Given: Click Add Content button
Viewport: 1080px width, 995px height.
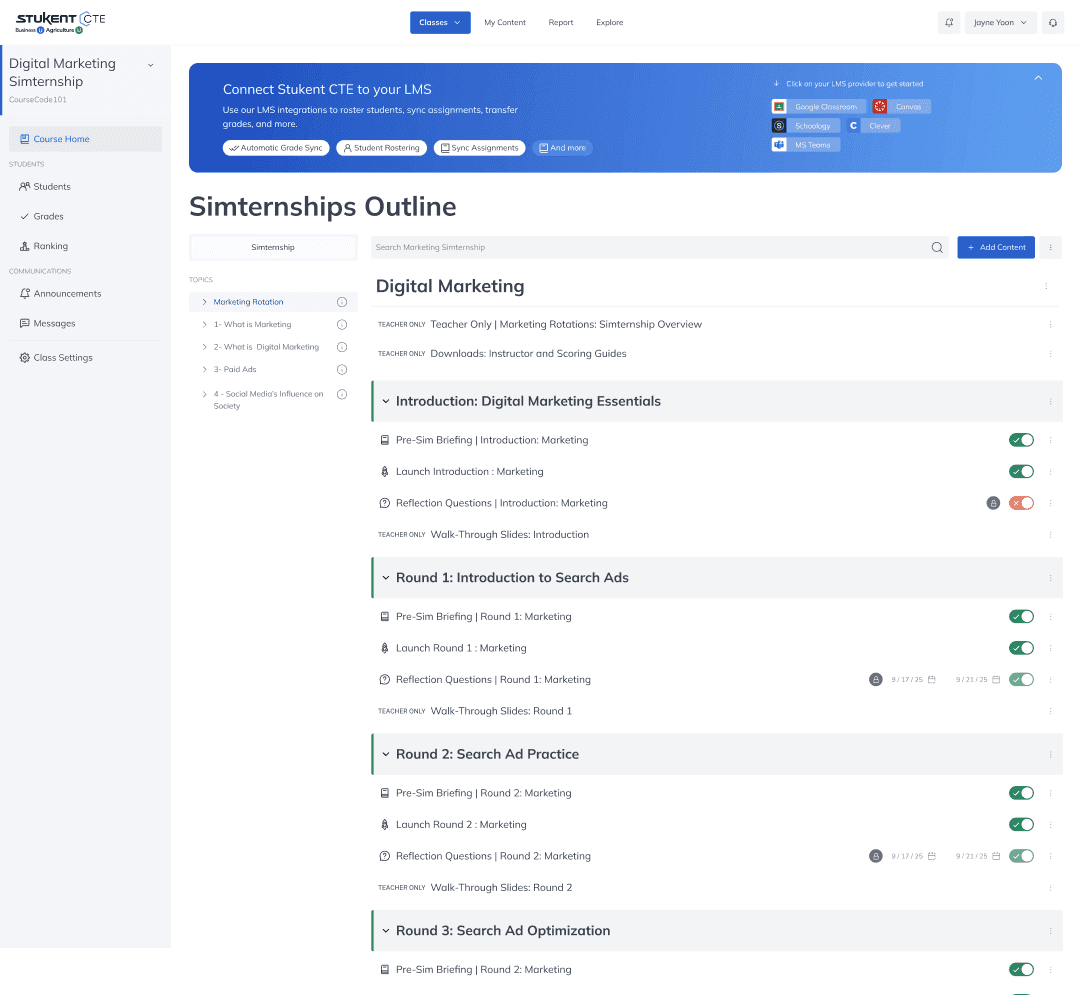Looking at the screenshot, I should (996, 247).
